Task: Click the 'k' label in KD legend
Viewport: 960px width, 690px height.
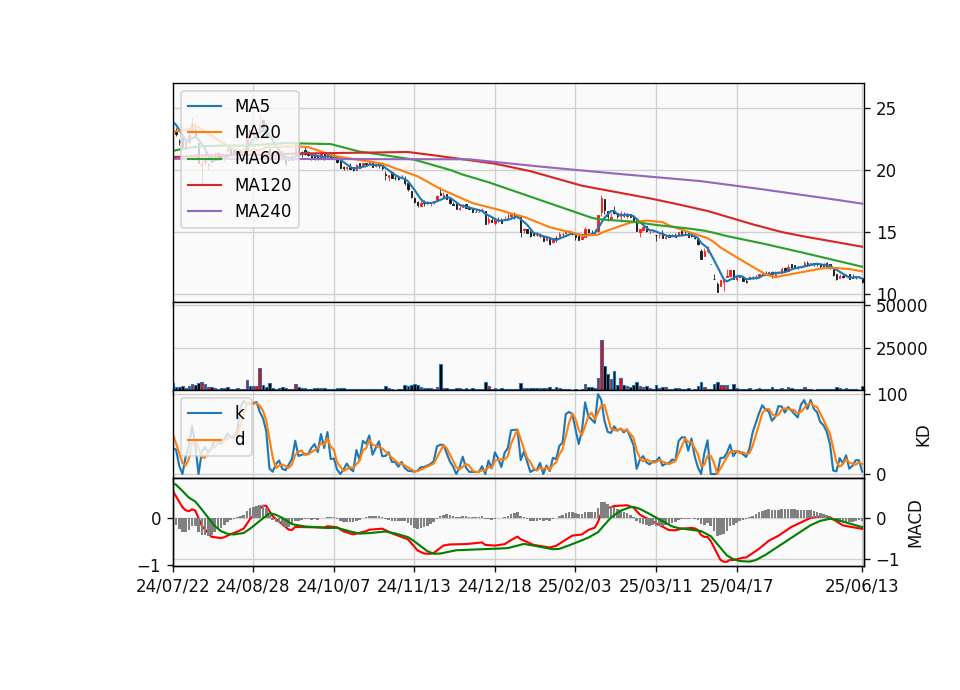Action: 239,413
